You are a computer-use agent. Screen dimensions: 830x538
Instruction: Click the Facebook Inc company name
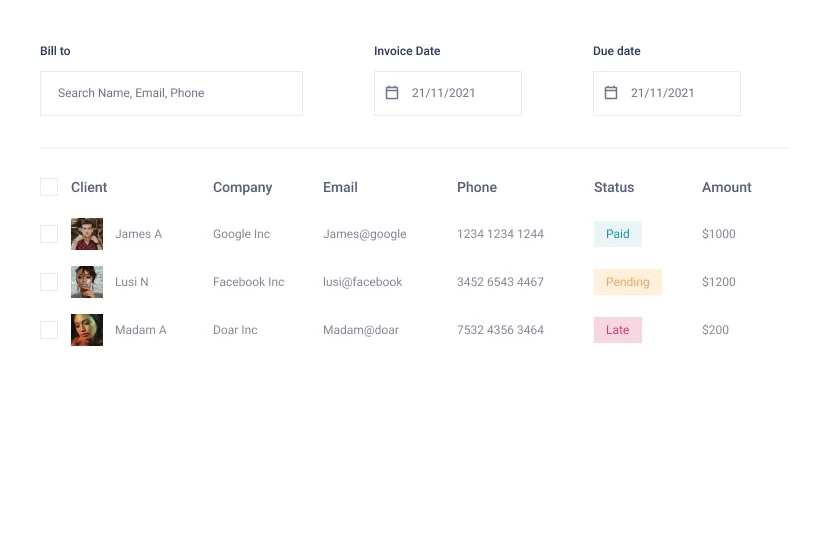[248, 282]
